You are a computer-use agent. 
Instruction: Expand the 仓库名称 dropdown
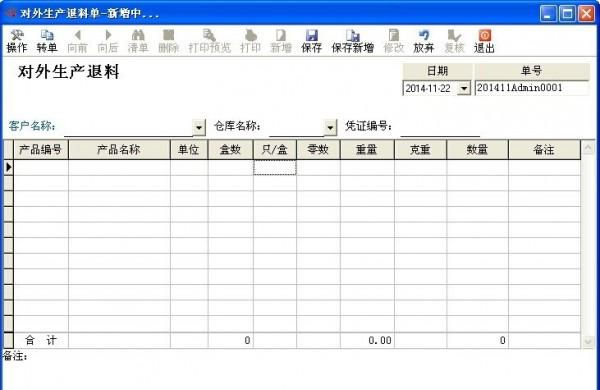click(330, 127)
